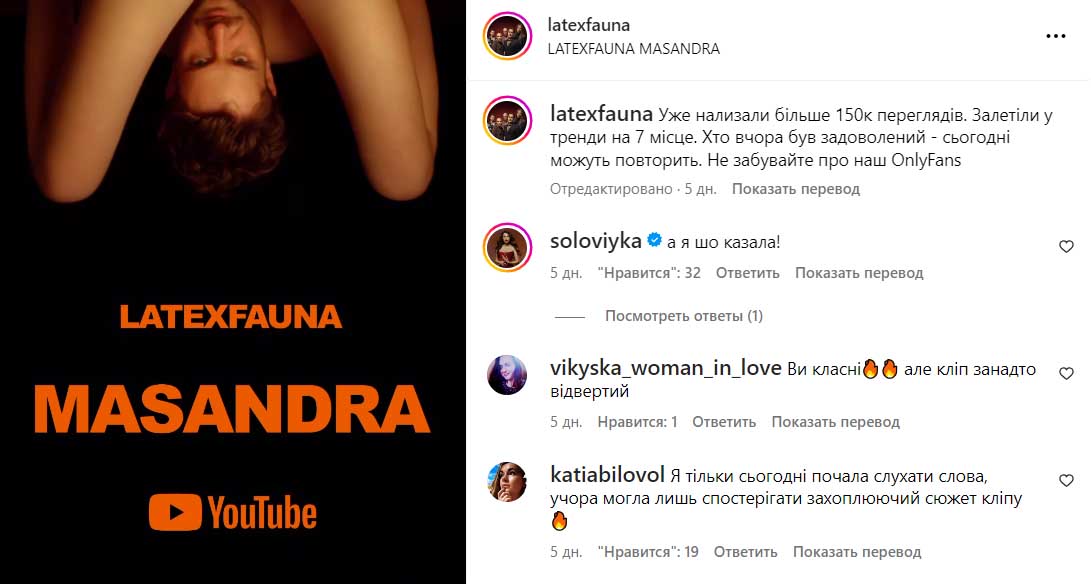Like katiabilovol's comment heart icon
1091x584 pixels.
click(x=1066, y=481)
